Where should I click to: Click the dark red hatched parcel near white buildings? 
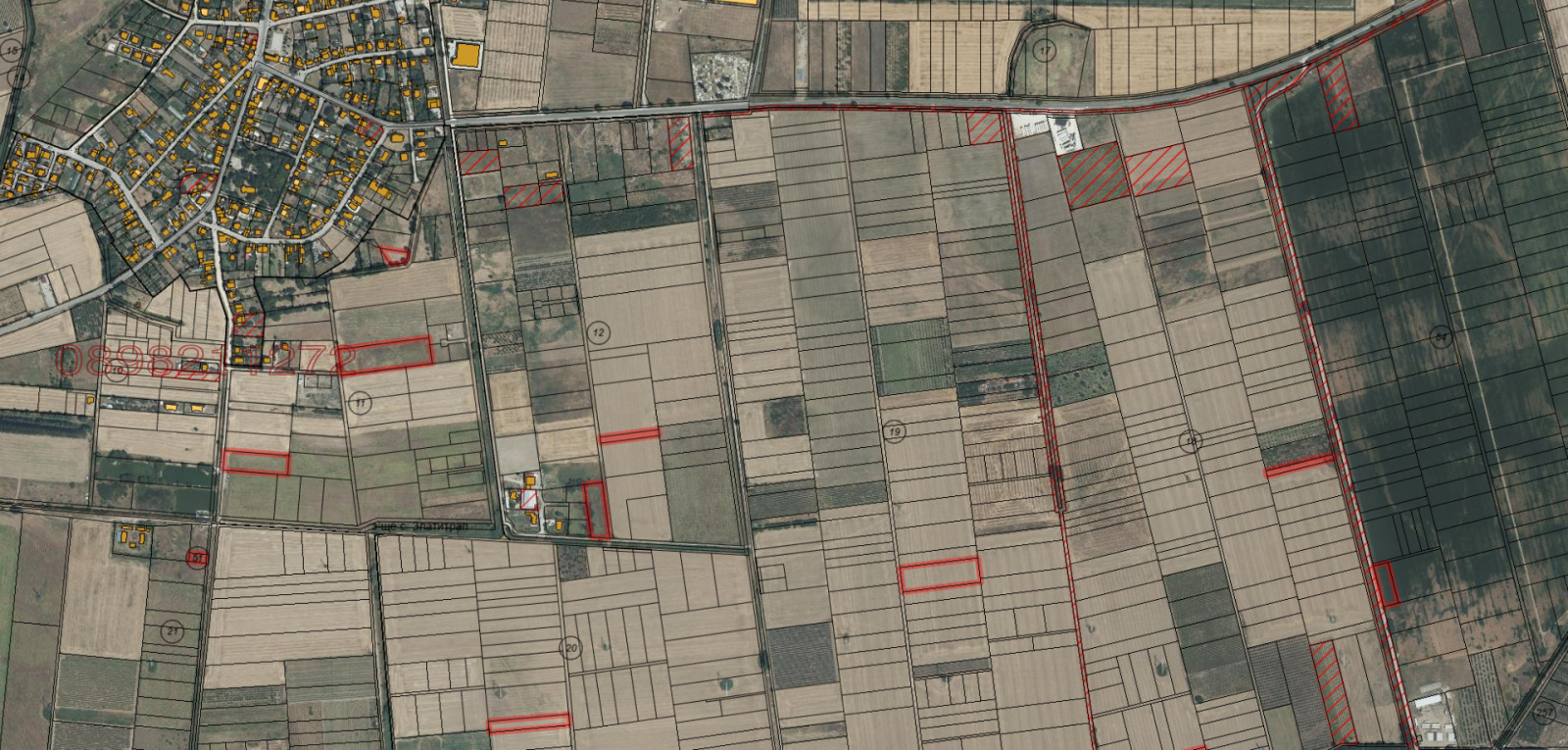[1094, 175]
